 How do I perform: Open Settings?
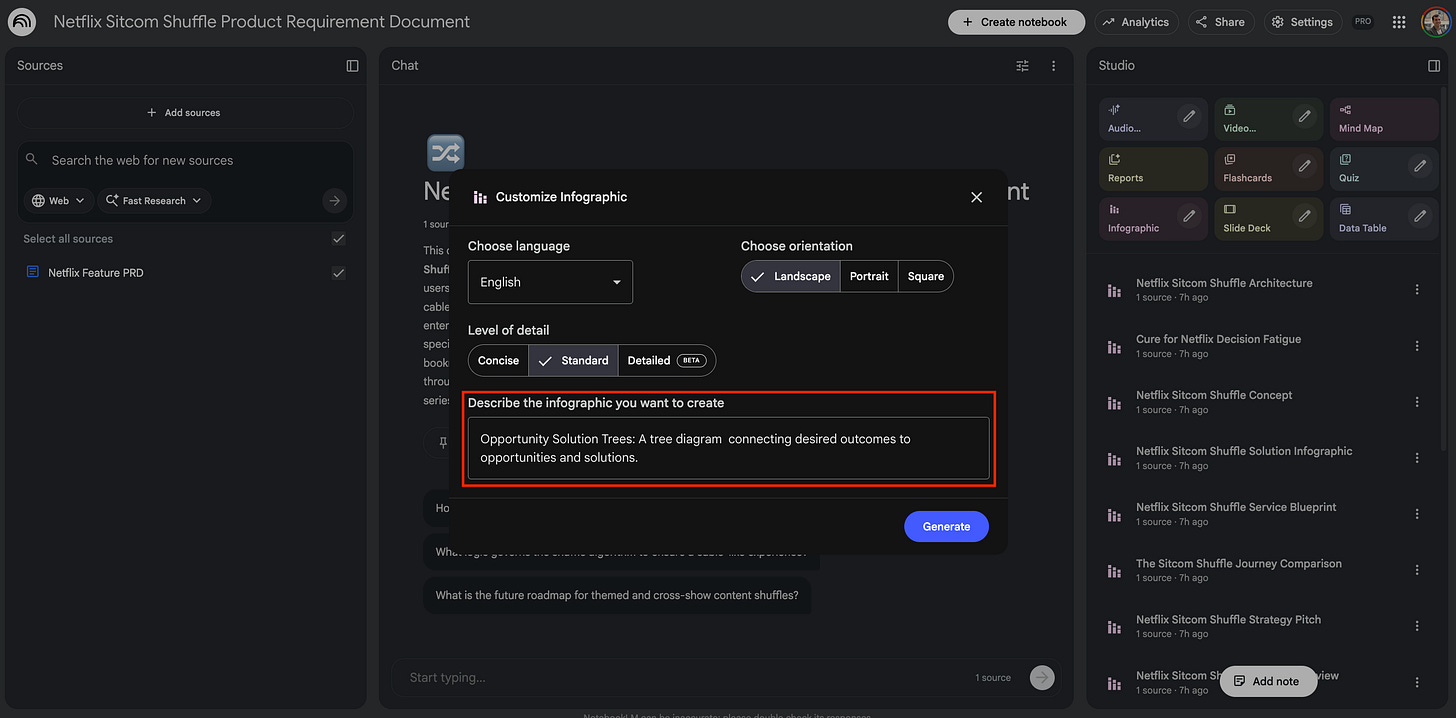pos(1301,22)
